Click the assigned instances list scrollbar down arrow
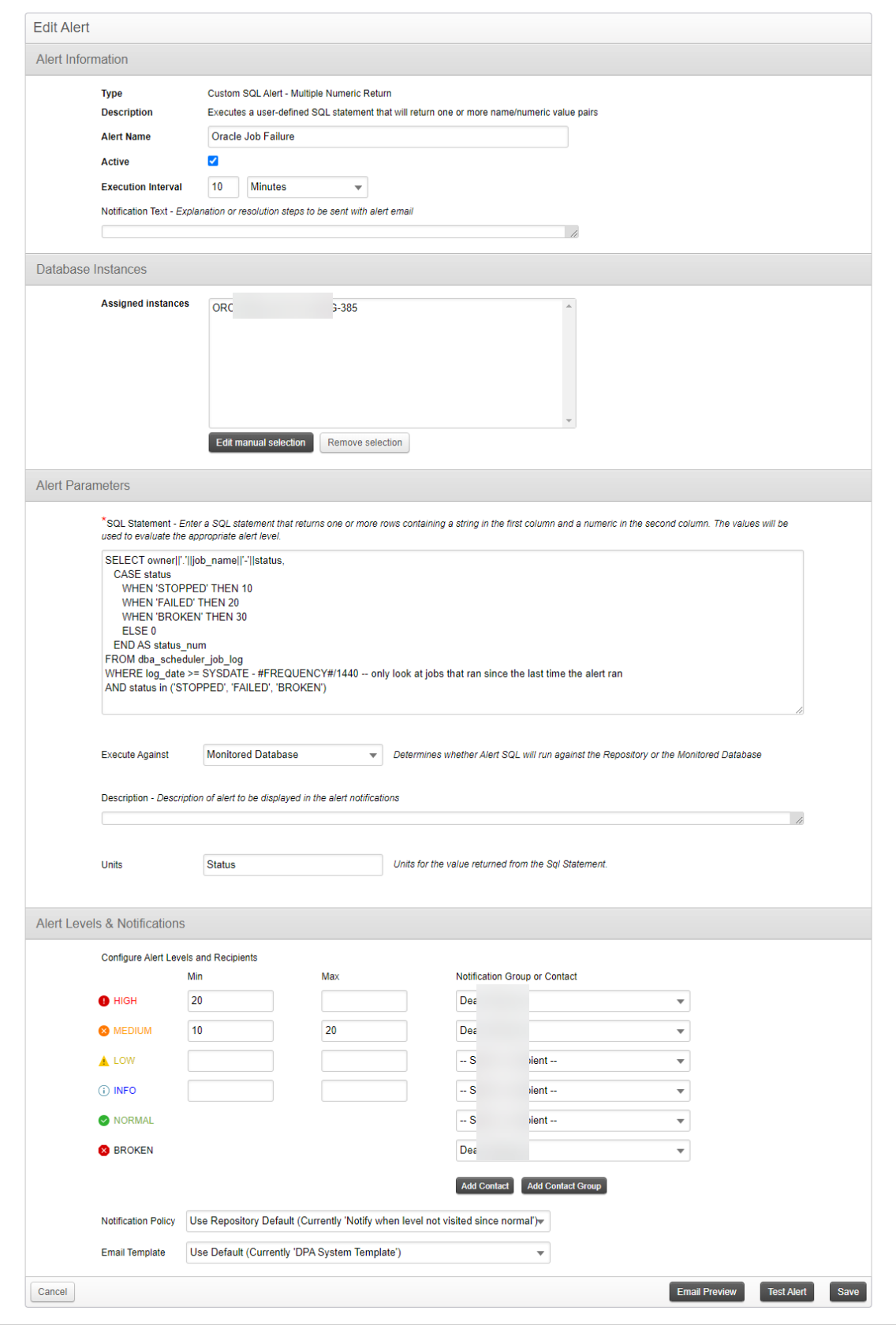The height and width of the screenshot is (1325, 896). (x=569, y=421)
